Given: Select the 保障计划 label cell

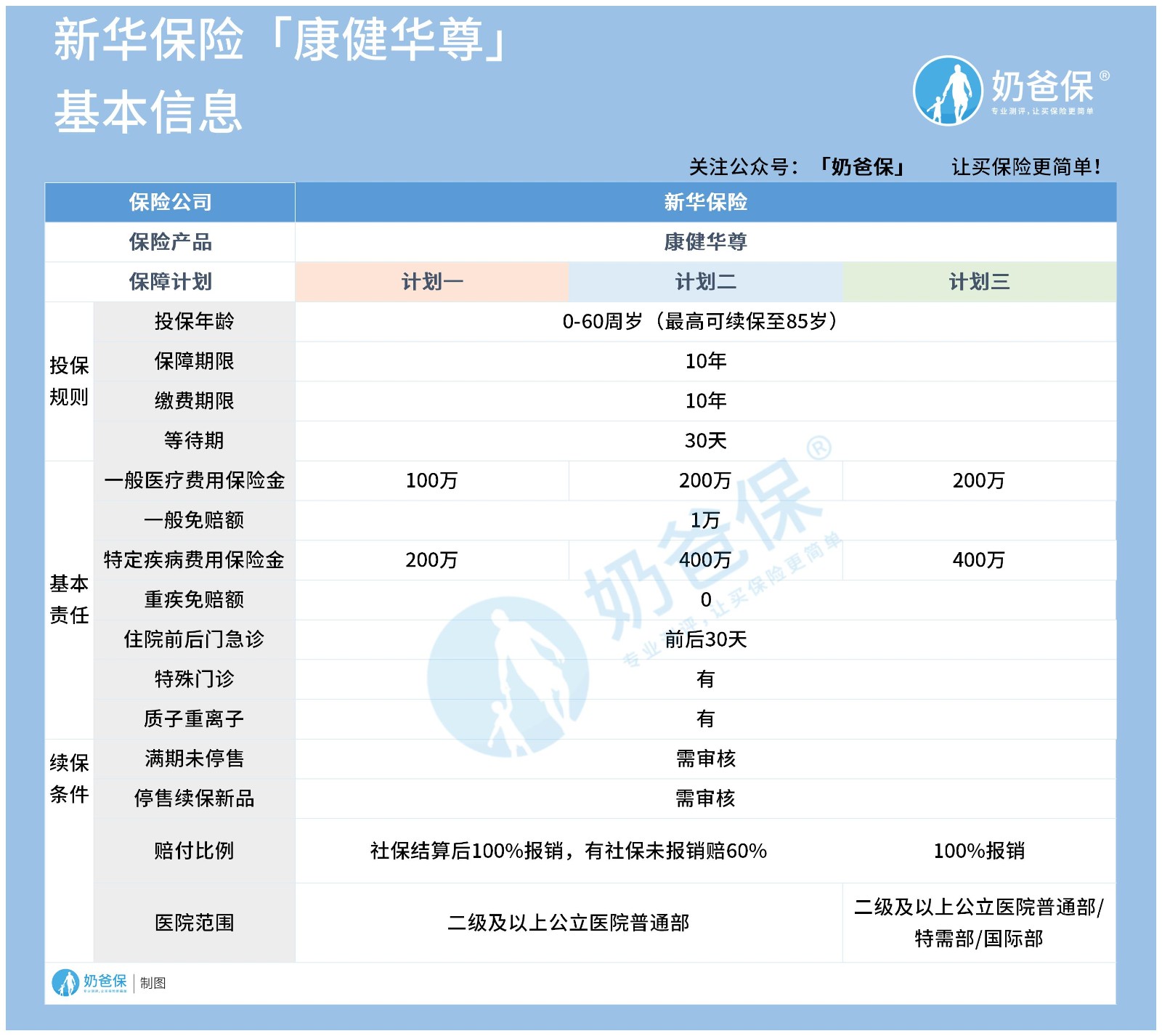Looking at the screenshot, I should [170, 282].
